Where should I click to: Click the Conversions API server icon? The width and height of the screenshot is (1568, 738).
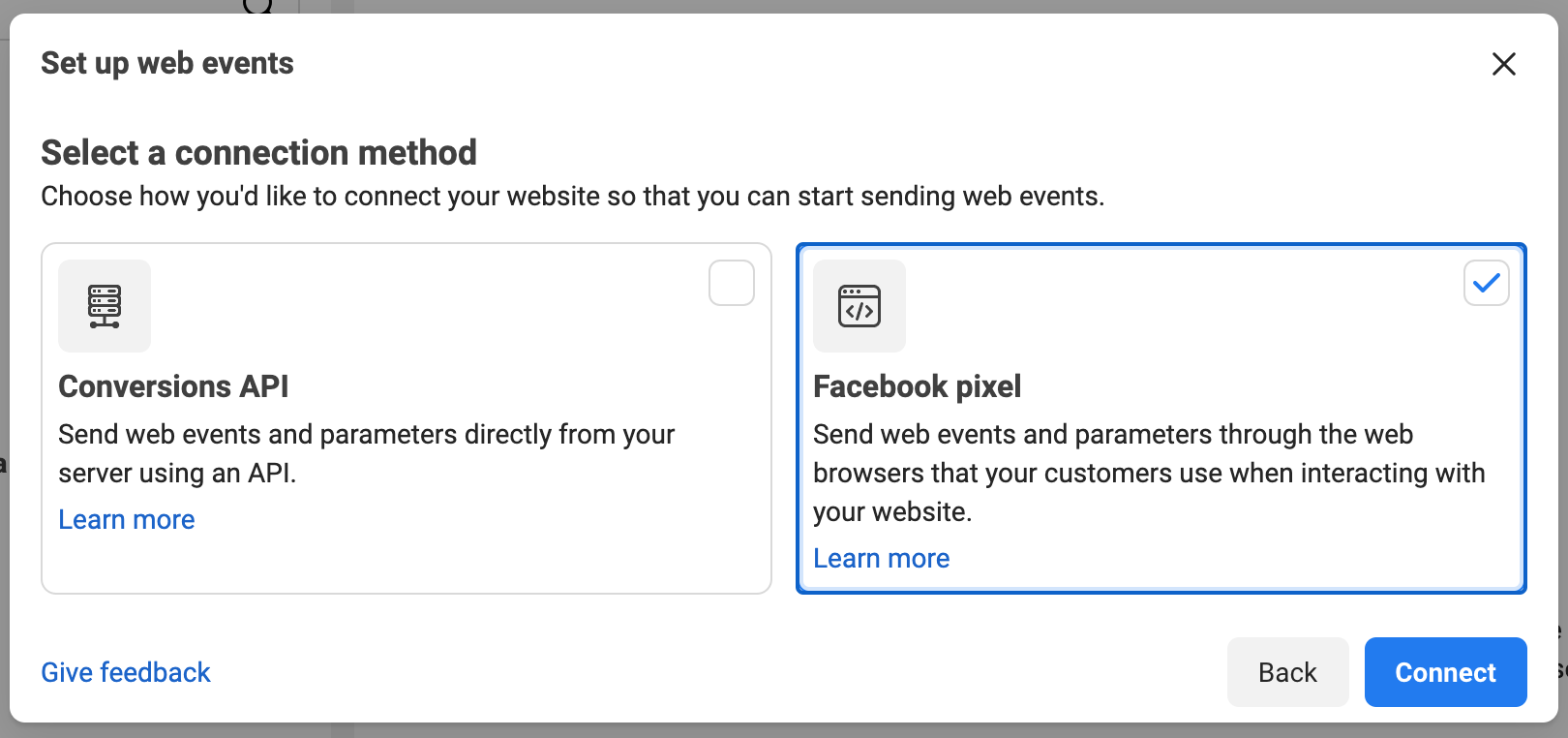(105, 306)
